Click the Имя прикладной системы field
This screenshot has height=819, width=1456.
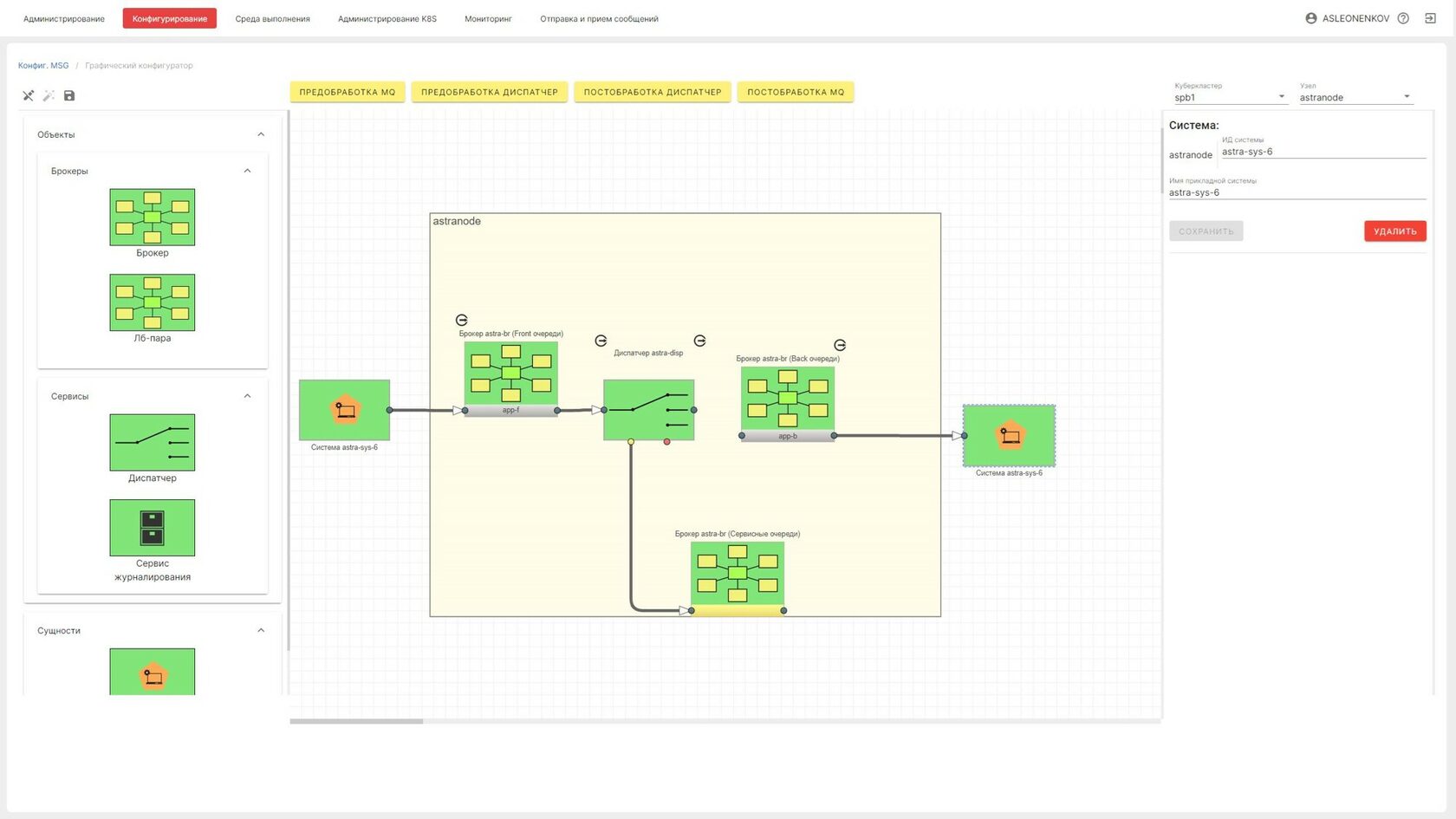coord(1297,192)
